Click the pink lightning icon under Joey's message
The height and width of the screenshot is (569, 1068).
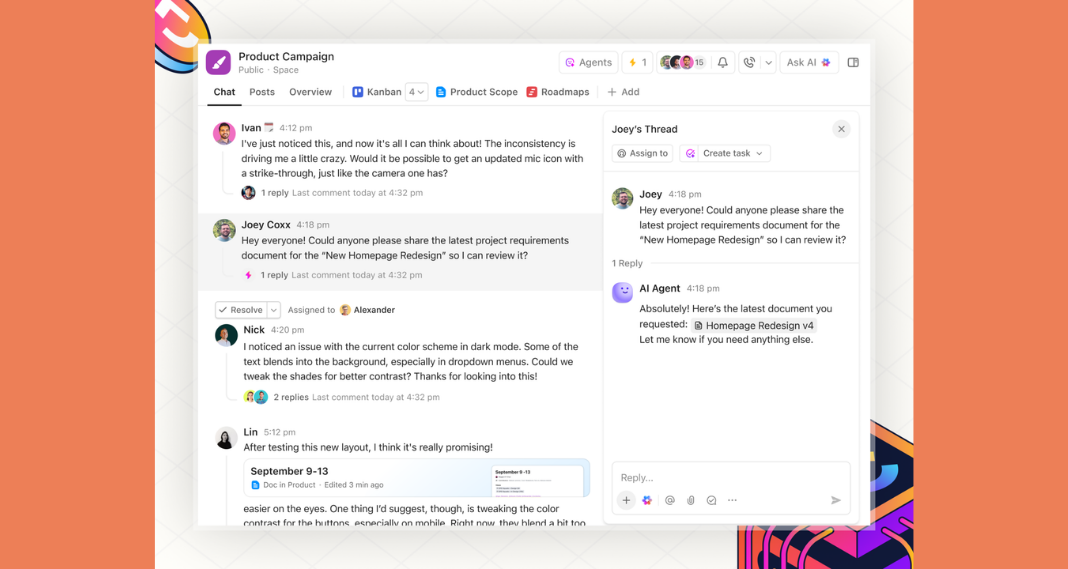point(249,275)
